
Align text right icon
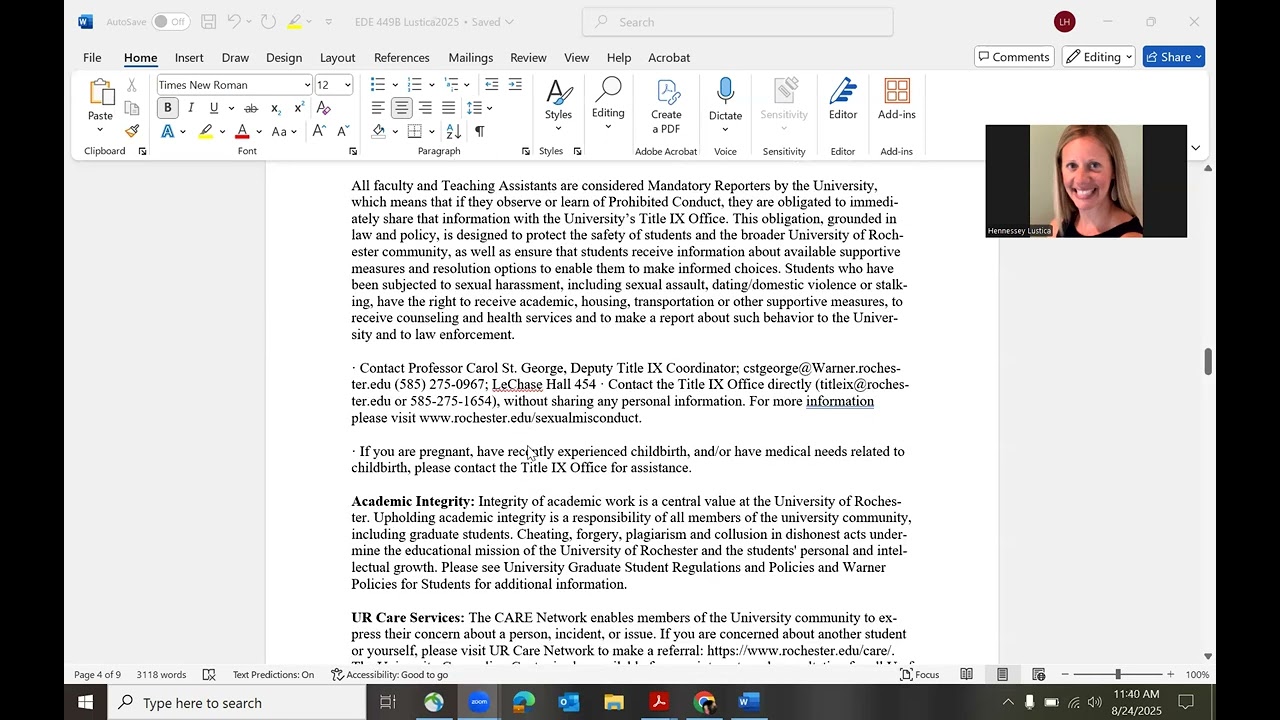pyautogui.click(x=425, y=108)
